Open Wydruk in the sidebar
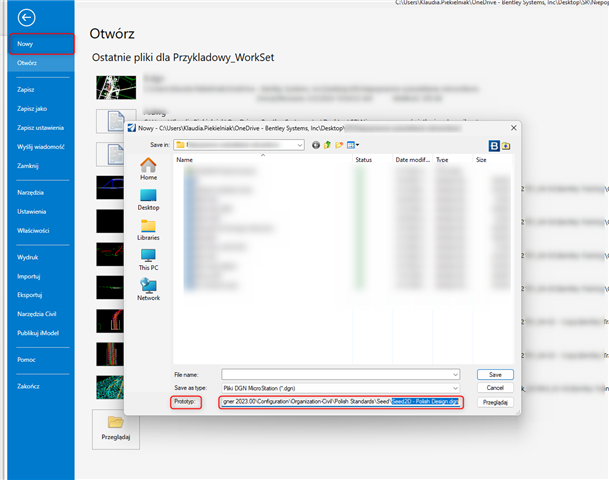Screen dimensions: 609x480 28,257
